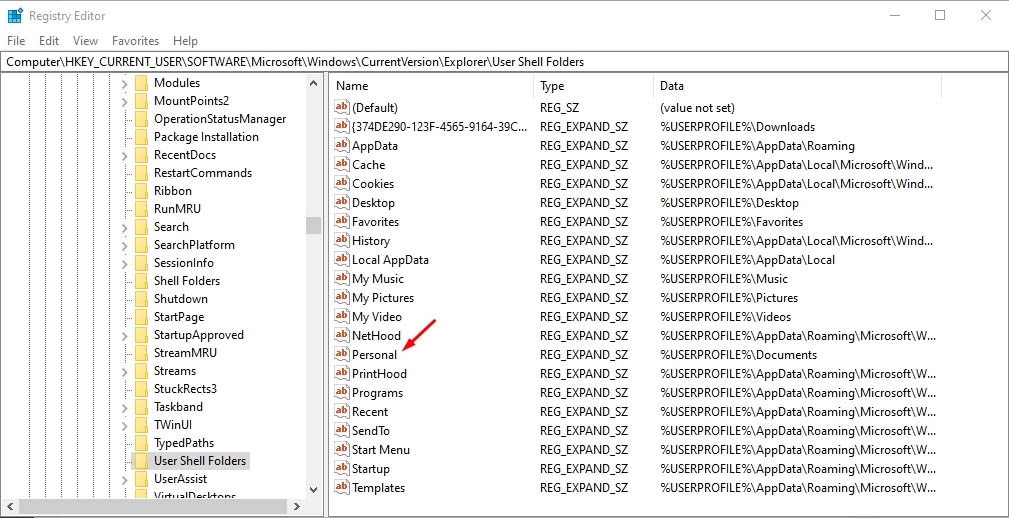
Task: Click the tree pane scroll down arrow
Action: pos(313,489)
